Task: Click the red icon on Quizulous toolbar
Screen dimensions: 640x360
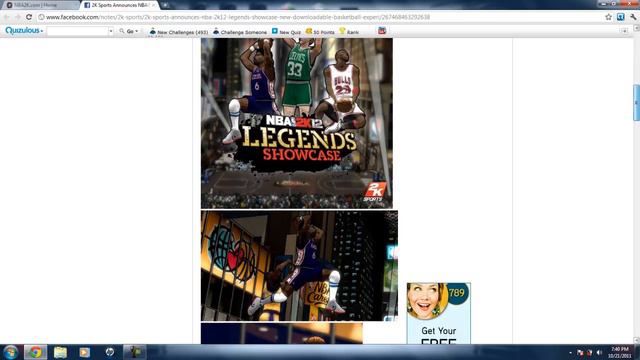Action: point(382,31)
